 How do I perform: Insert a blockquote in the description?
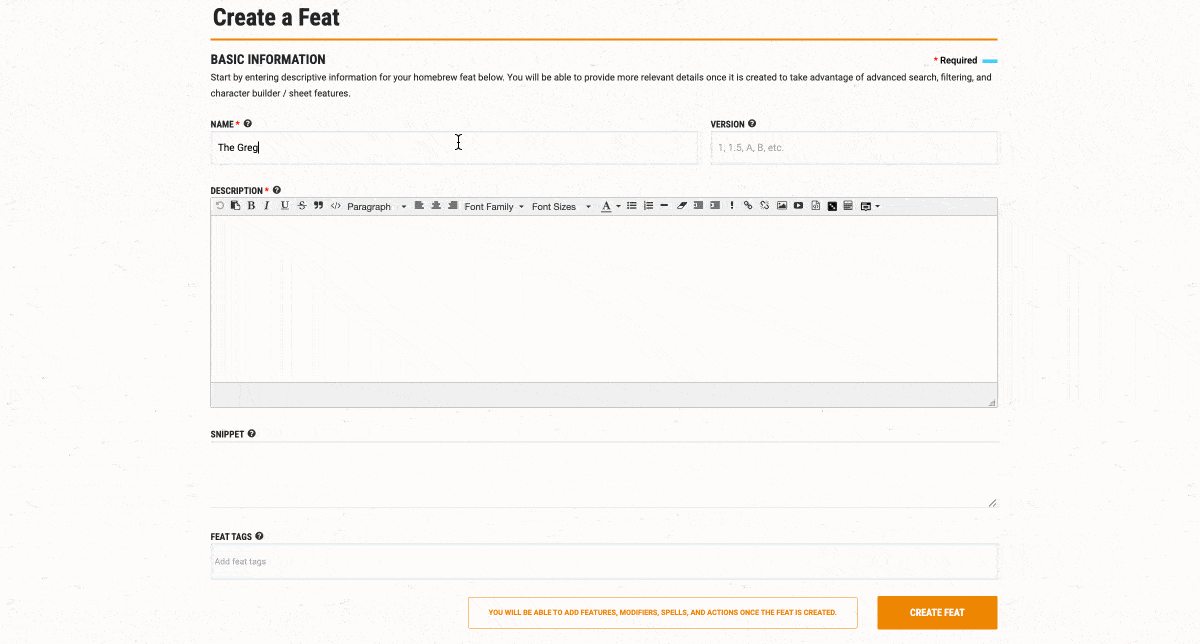tap(318, 206)
